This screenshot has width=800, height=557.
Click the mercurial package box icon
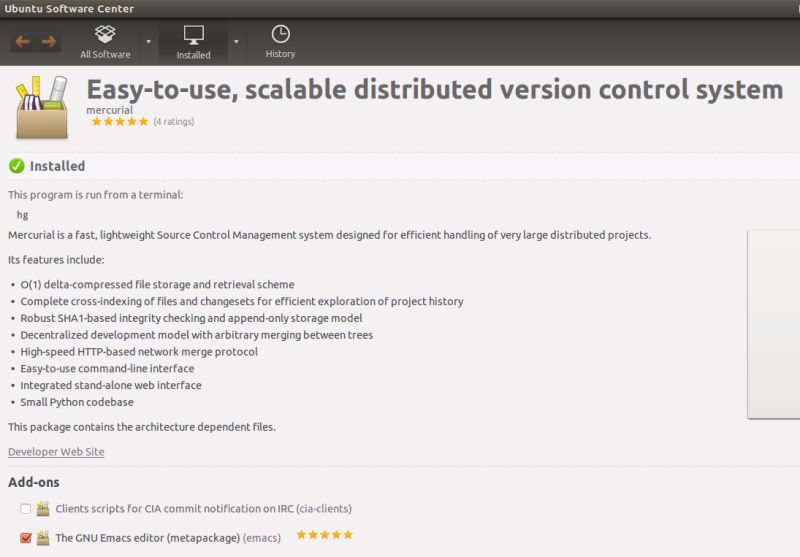coord(42,108)
